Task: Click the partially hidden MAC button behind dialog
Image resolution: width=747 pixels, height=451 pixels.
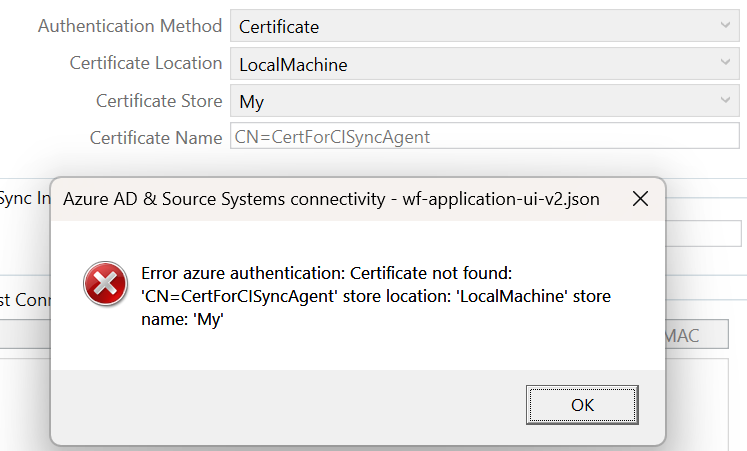Action: pyautogui.click(x=697, y=334)
